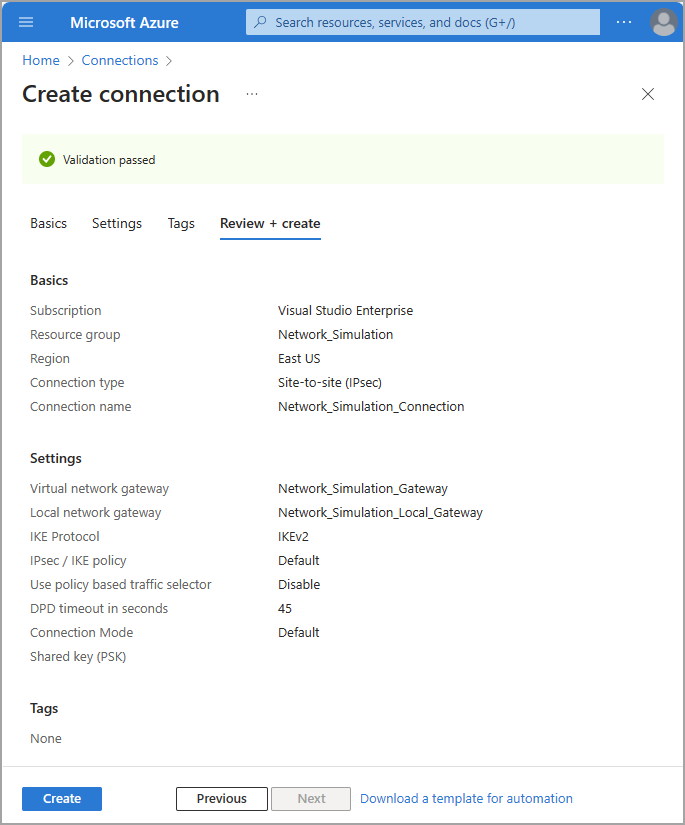This screenshot has height=825, width=685.
Task: Download a template for automation
Action: pos(466,799)
